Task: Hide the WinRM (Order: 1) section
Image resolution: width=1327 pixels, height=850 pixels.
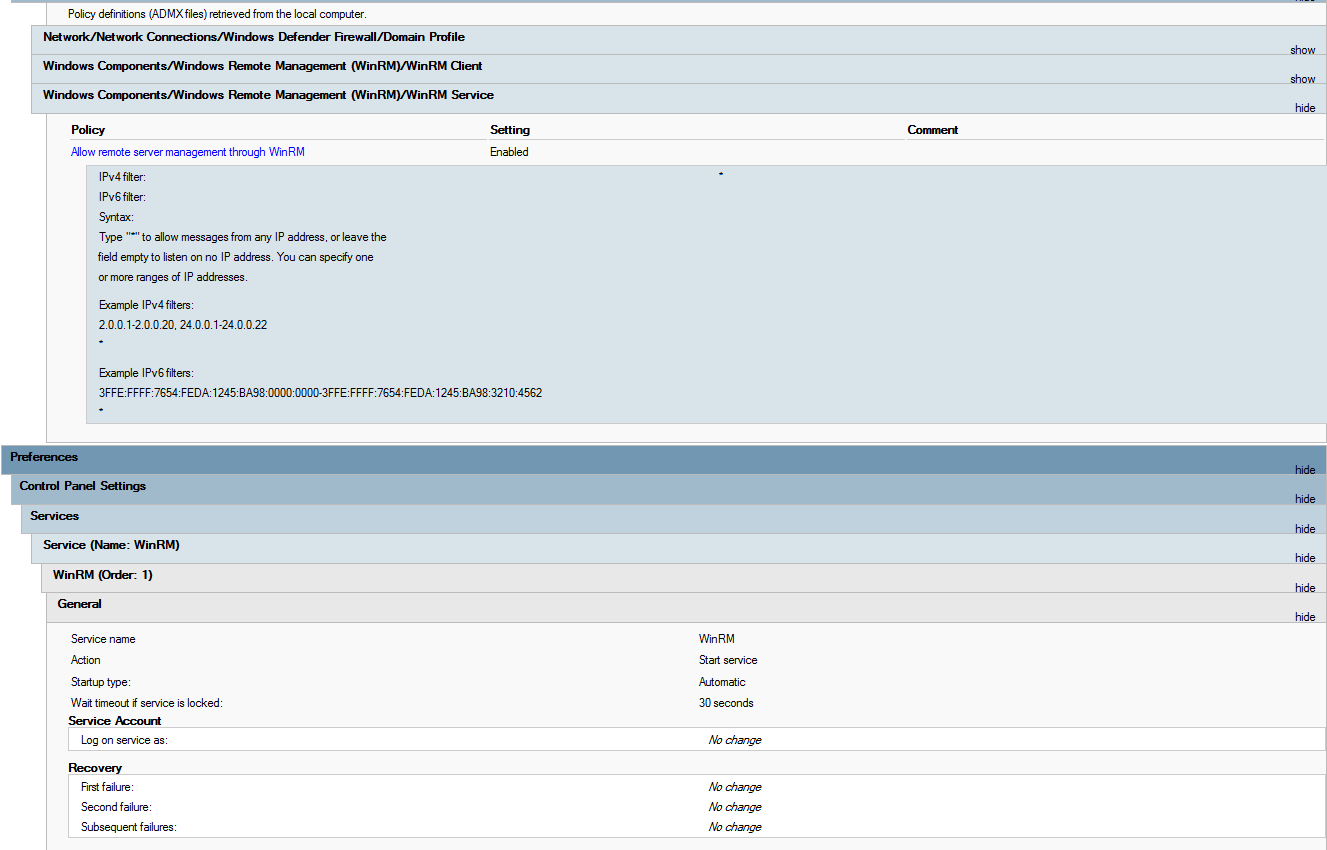Action: (1305, 588)
